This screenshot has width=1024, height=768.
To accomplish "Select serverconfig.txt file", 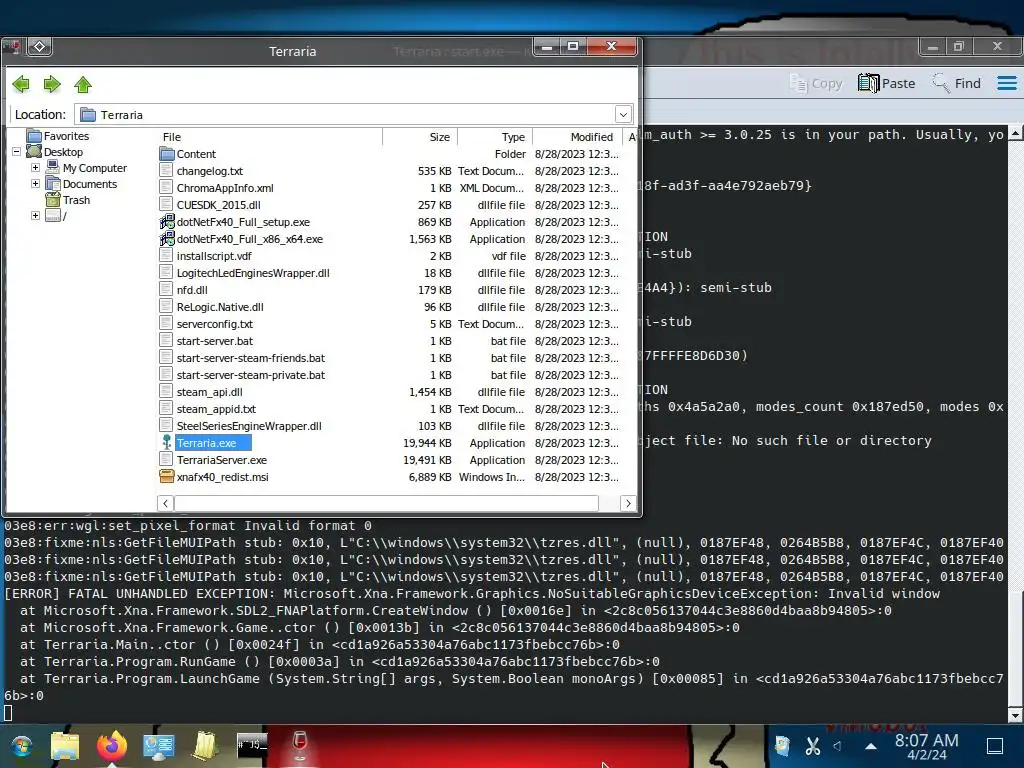I will [x=214, y=324].
